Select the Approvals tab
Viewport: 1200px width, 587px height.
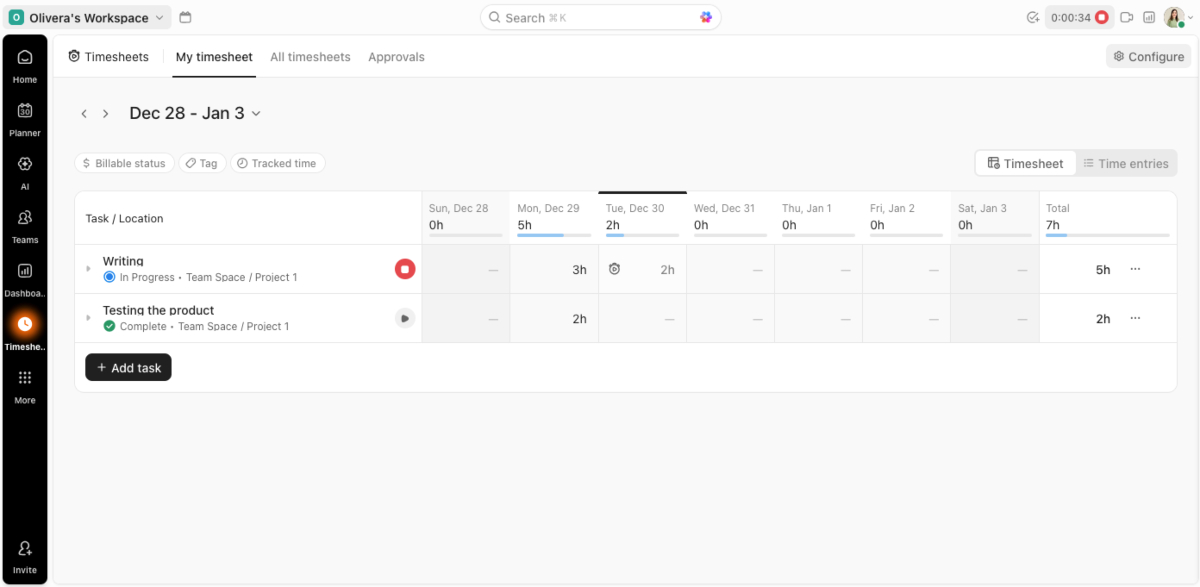tap(396, 57)
